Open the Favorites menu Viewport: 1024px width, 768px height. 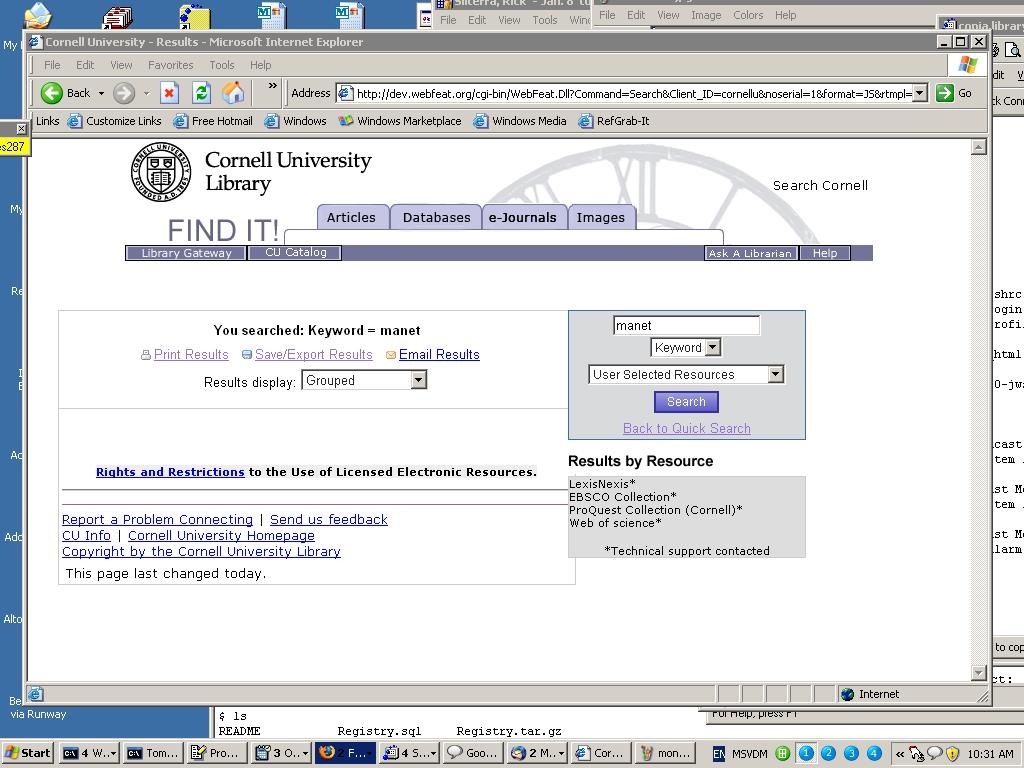pos(170,65)
